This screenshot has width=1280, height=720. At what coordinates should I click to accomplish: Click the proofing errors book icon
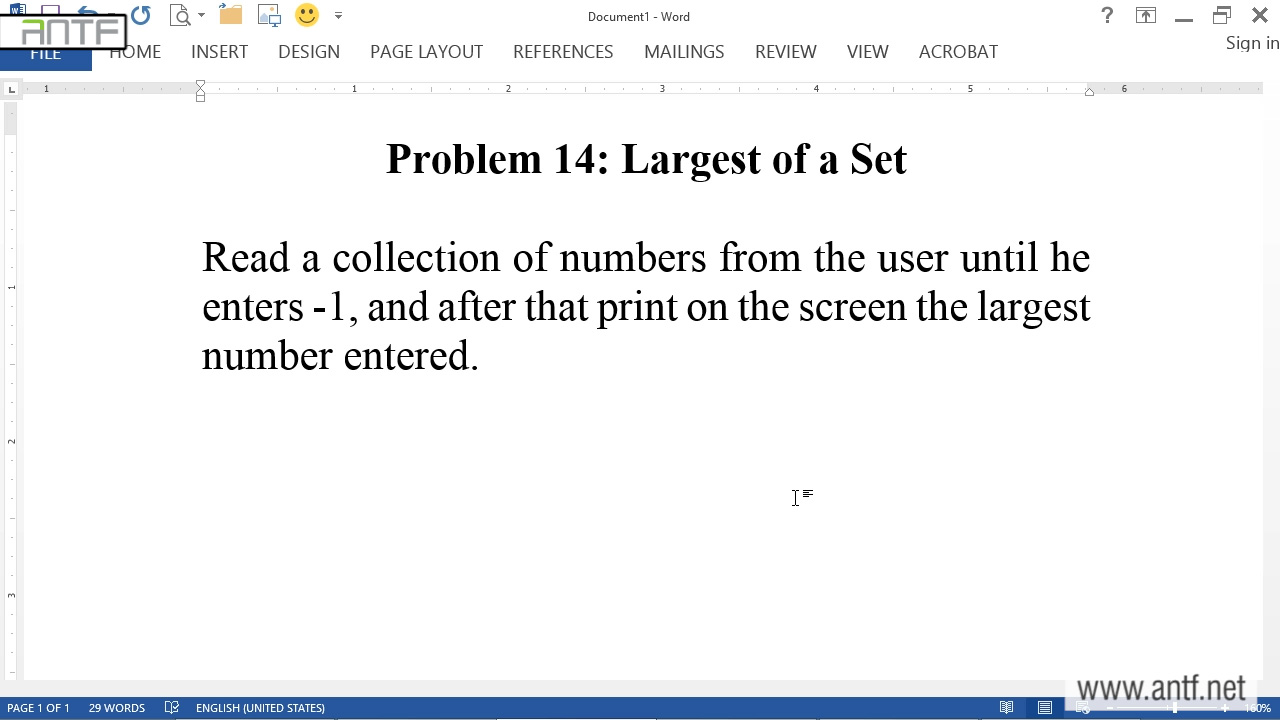(x=172, y=708)
